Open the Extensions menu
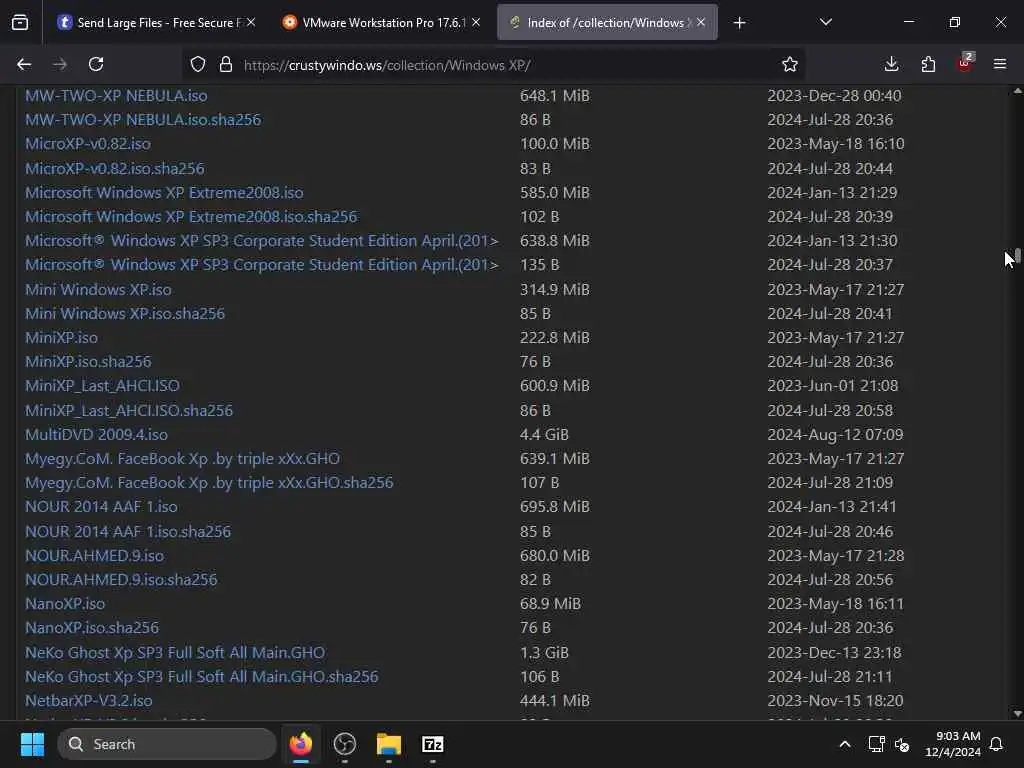Viewport: 1024px width, 768px height. (928, 64)
